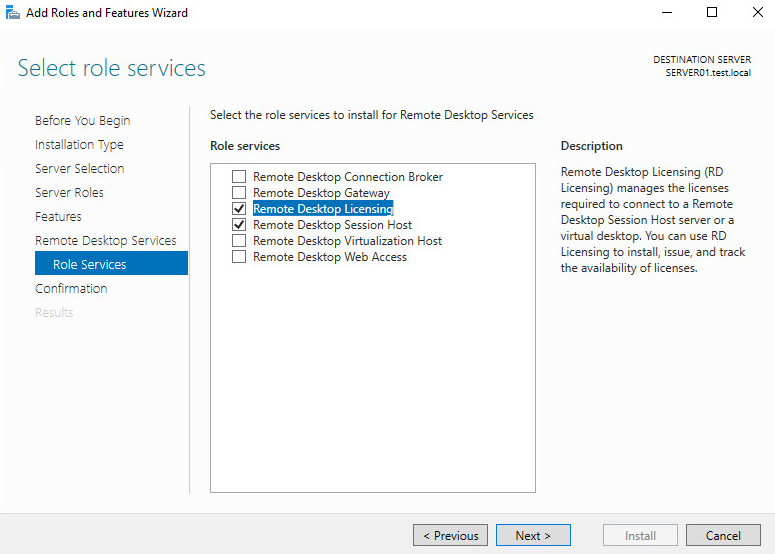Image resolution: width=775 pixels, height=554 pixels.
Task: Navigate to Server Selection step
Action: (x=79, y=169)
